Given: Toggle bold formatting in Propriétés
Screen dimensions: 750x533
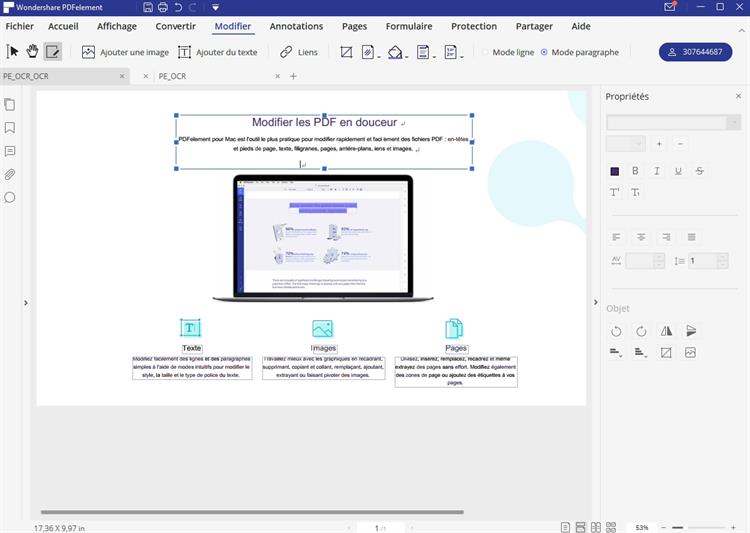Looking at the screenshot, I should [635, 171].
